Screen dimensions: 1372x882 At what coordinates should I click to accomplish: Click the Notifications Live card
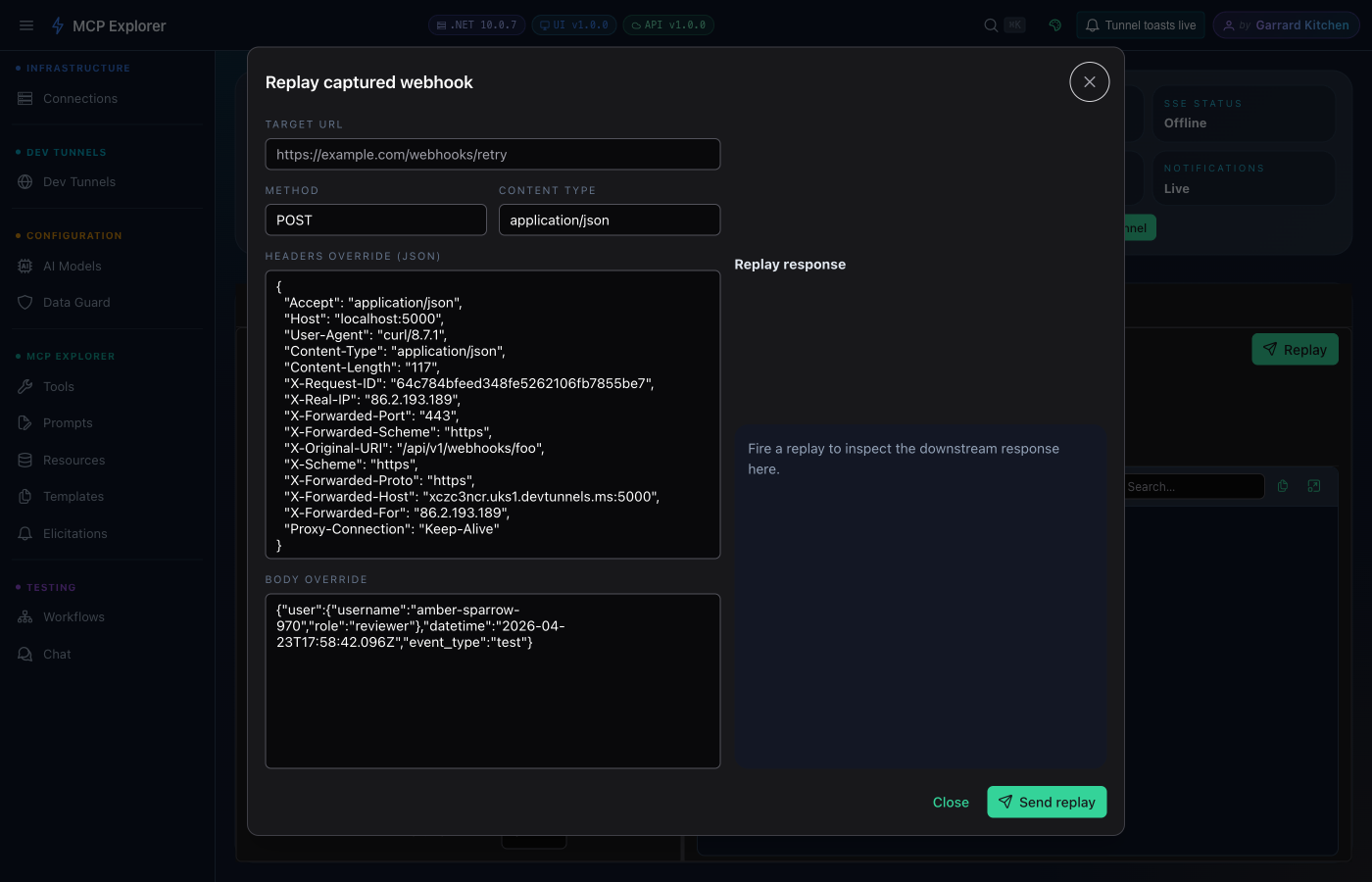coord(1243,178)
